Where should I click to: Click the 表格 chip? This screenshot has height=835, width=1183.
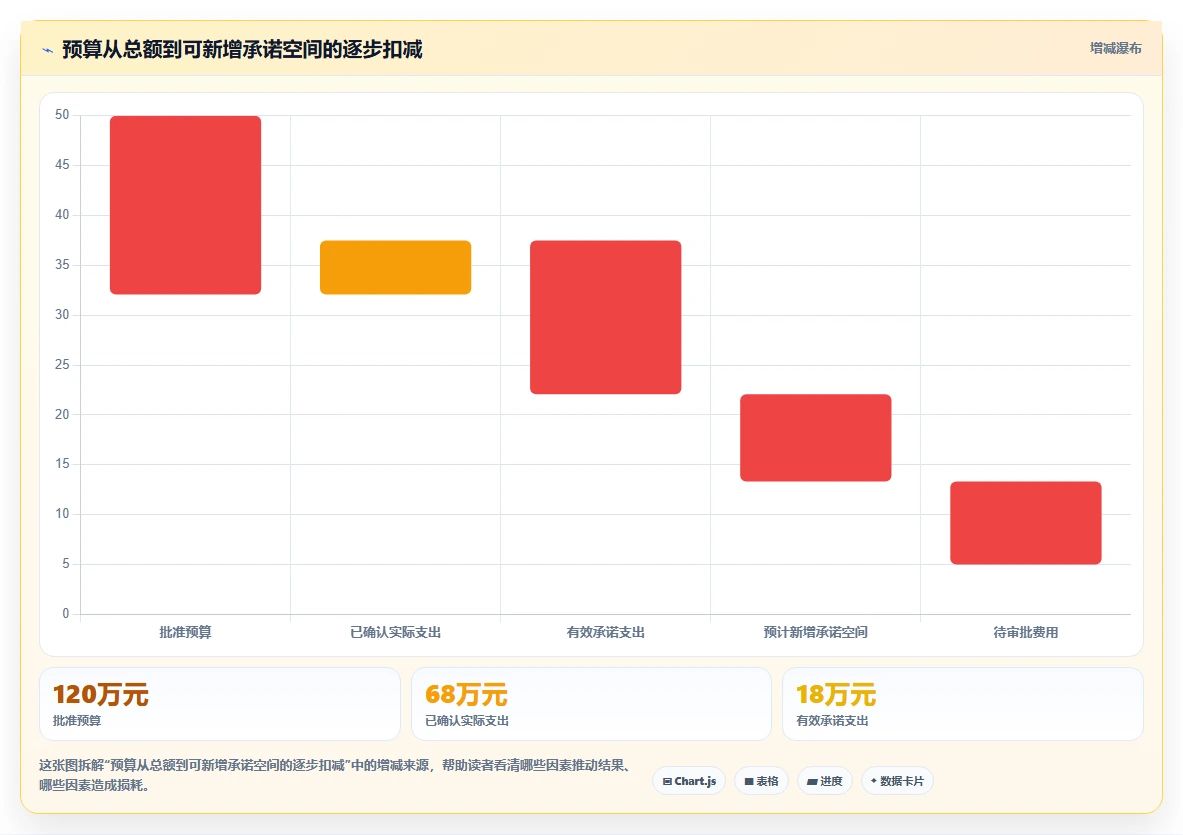click(x=761, y=781)
